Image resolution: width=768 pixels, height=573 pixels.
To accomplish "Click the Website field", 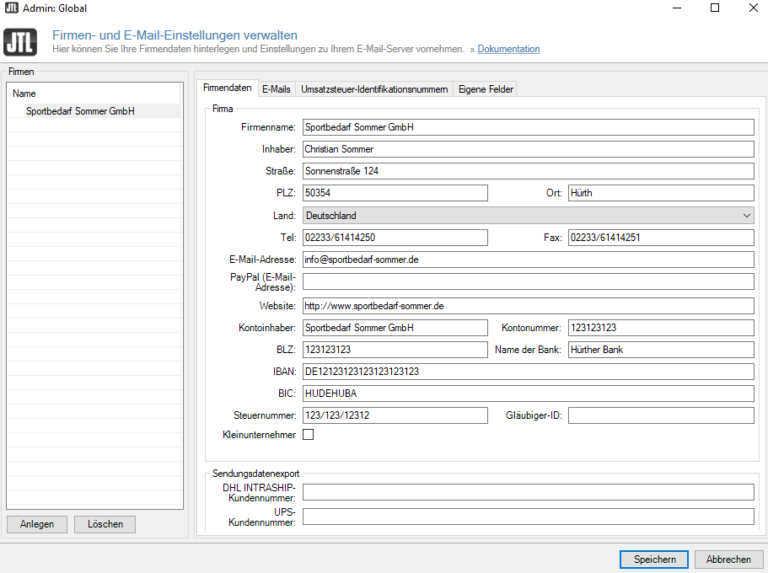I will pyautogui.click(x=527, y=305).
